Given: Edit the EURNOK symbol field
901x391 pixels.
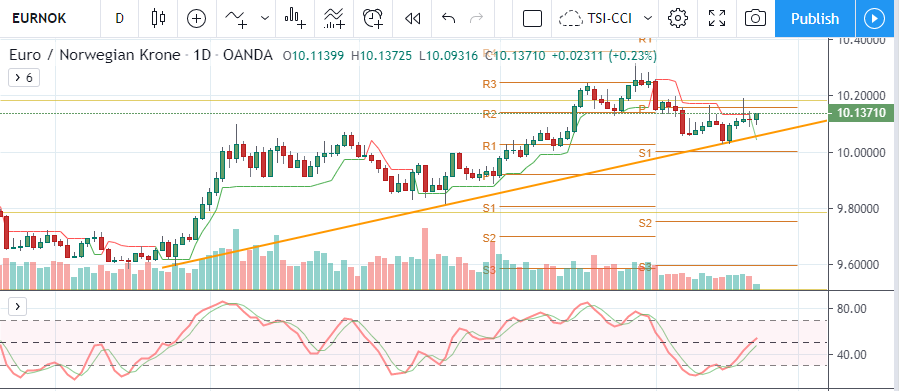Looking at the screenshot, I should coord(39,18).
